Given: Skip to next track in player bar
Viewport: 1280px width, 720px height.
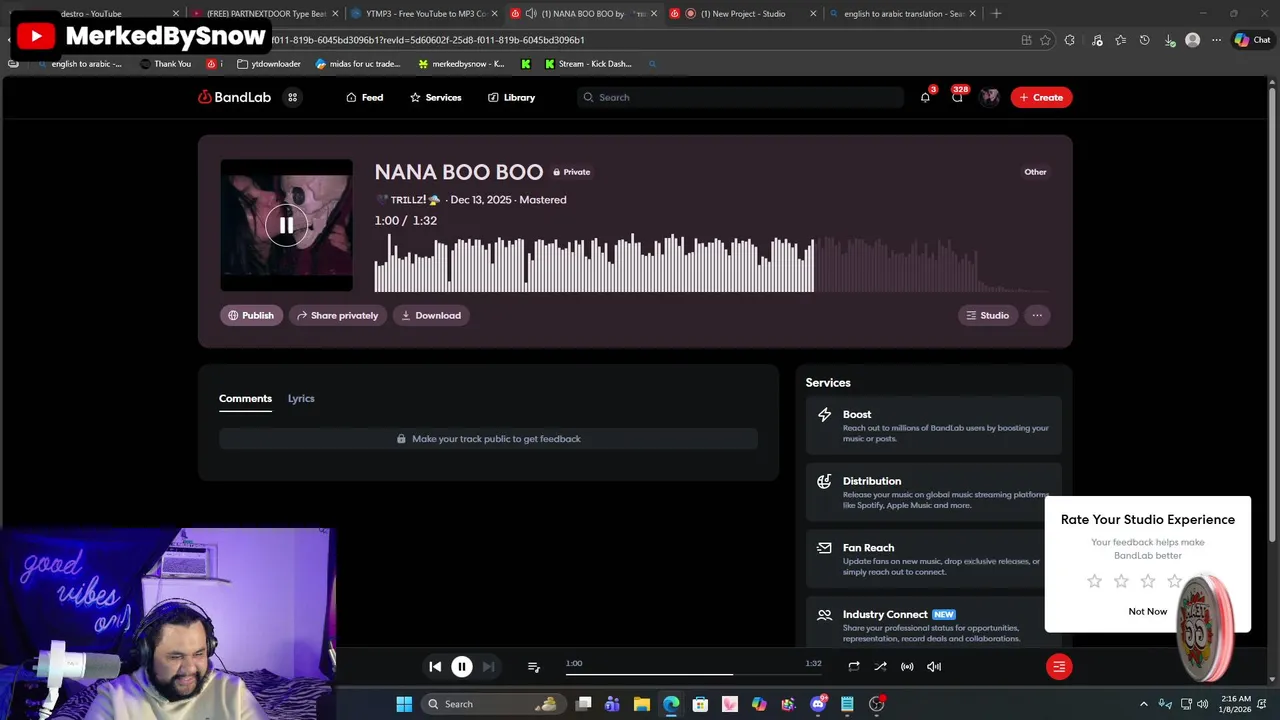Looking at the screenshot, I should [x=488, y=666].
